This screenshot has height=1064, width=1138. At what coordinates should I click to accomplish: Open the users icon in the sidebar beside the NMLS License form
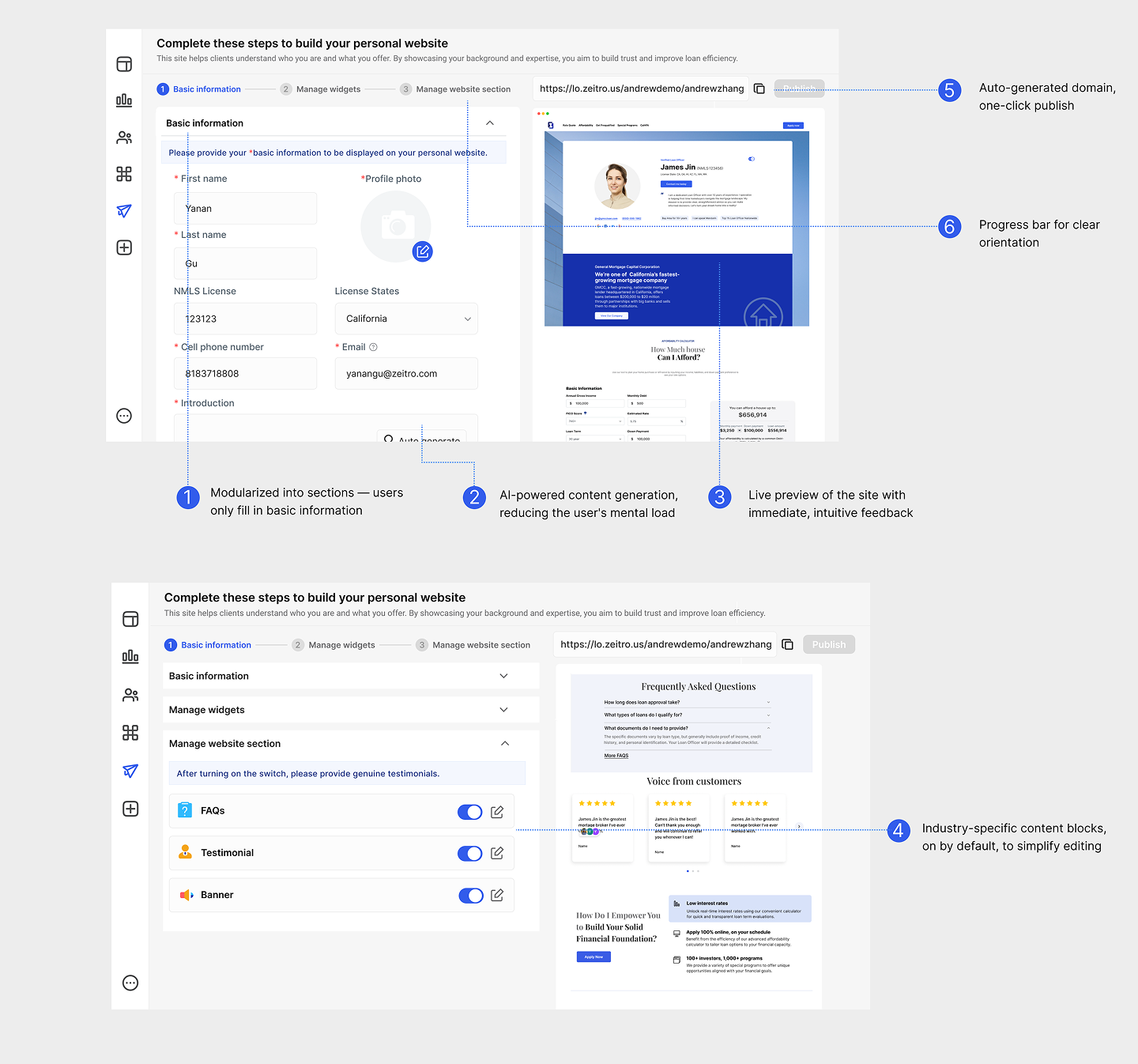(x=124, y=138)
